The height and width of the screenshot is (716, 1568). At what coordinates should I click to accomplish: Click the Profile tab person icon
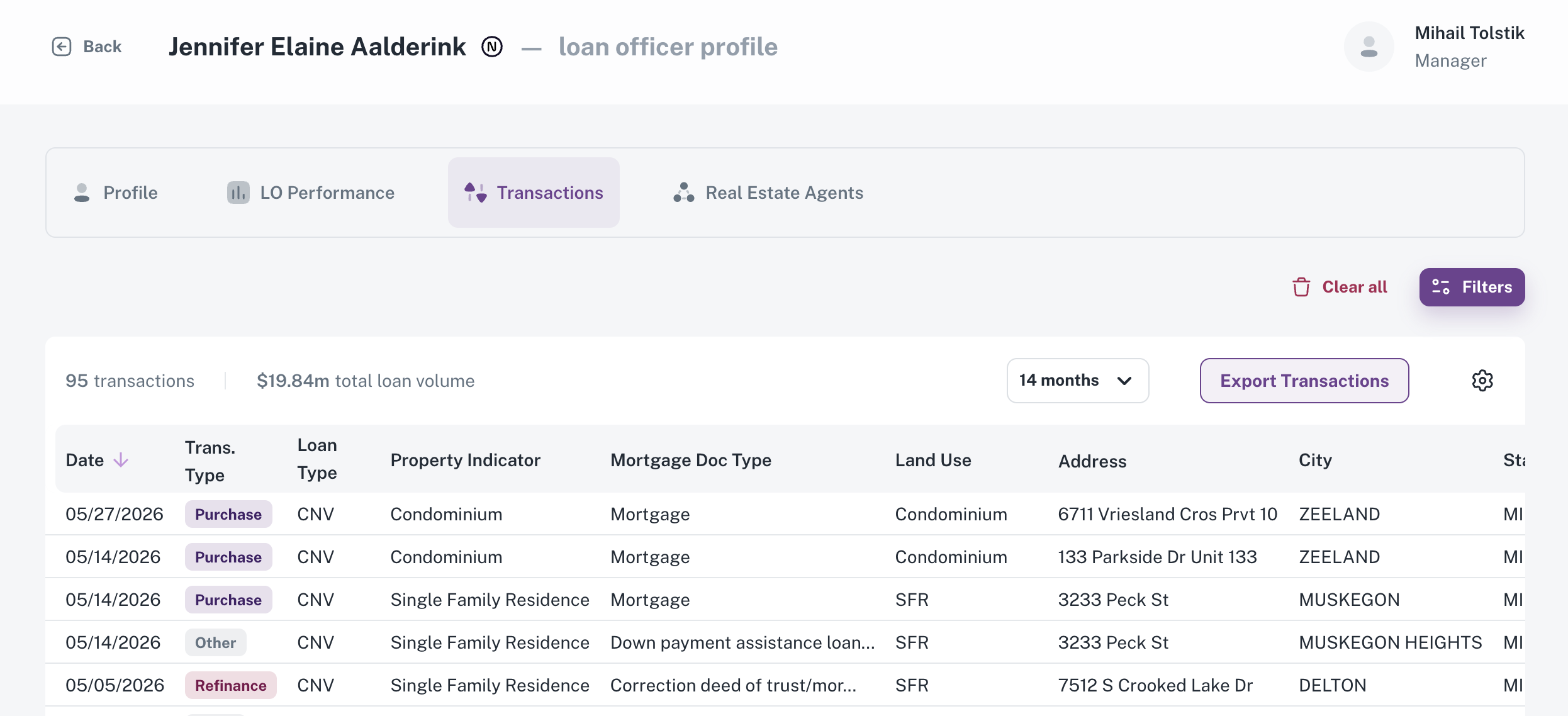tap(82, 193)
